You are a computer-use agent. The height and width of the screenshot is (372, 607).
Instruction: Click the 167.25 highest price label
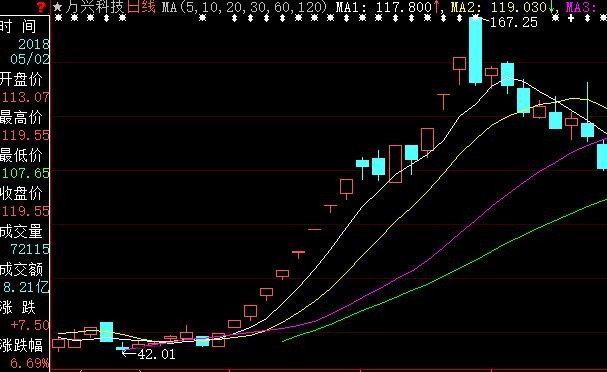pos(514,22)
